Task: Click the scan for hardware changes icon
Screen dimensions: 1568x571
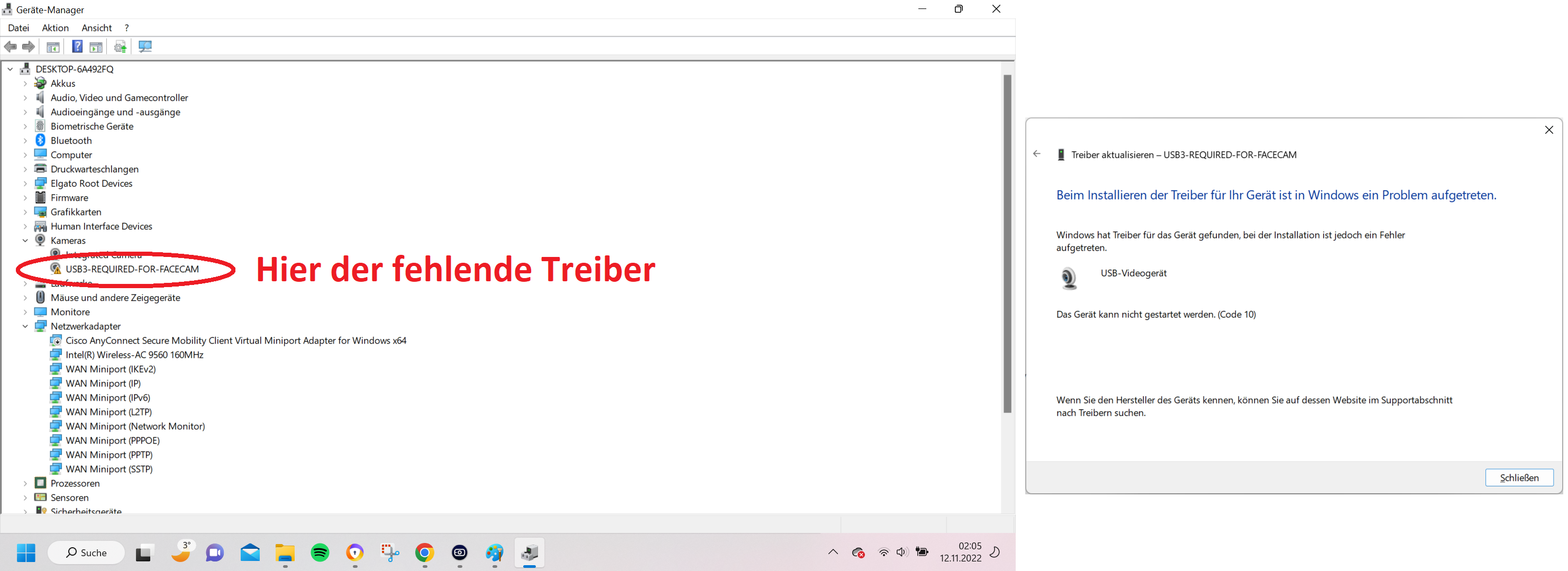Action: coord(145,47)
